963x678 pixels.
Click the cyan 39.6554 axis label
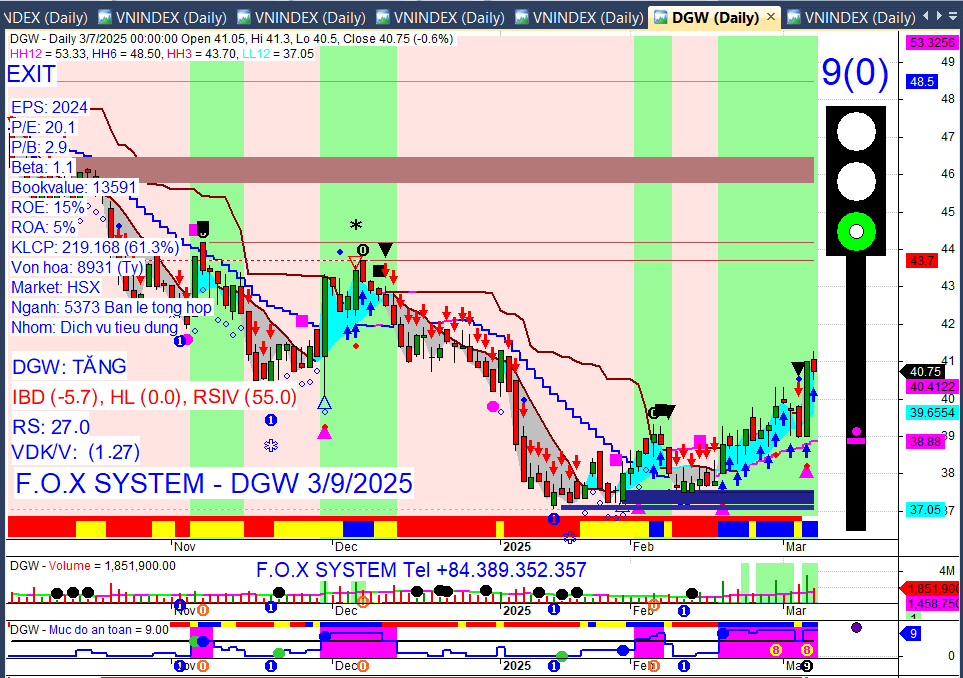[932, 413]
